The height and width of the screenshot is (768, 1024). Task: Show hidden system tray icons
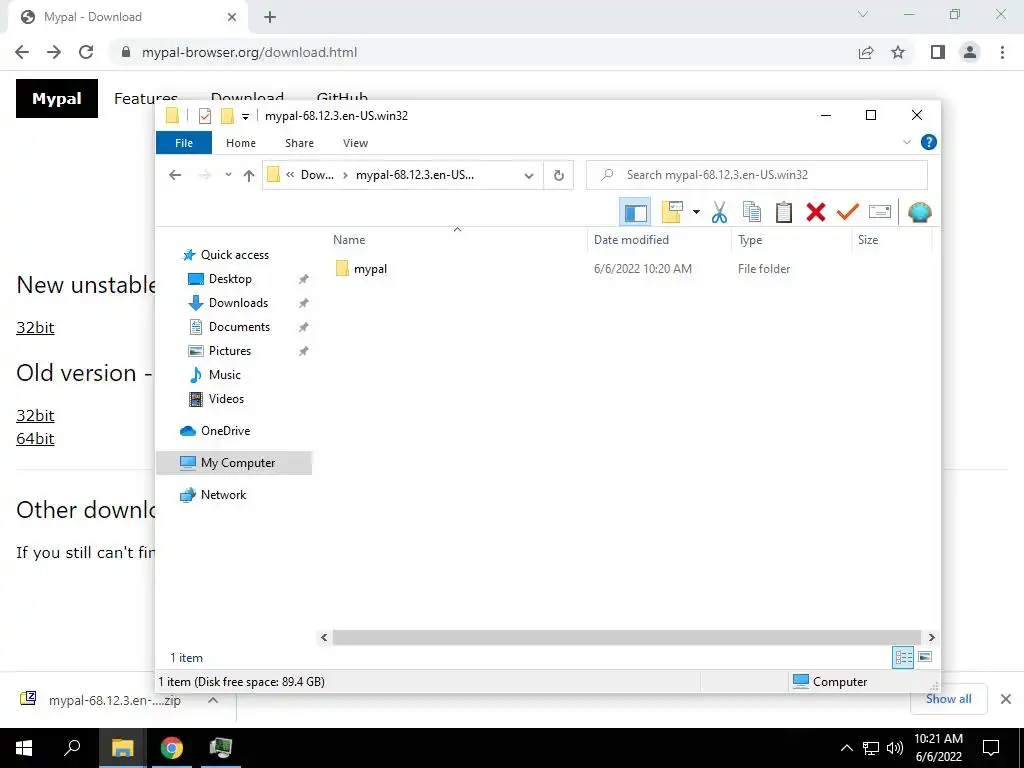pyautogui.click(x=846, y=748)
